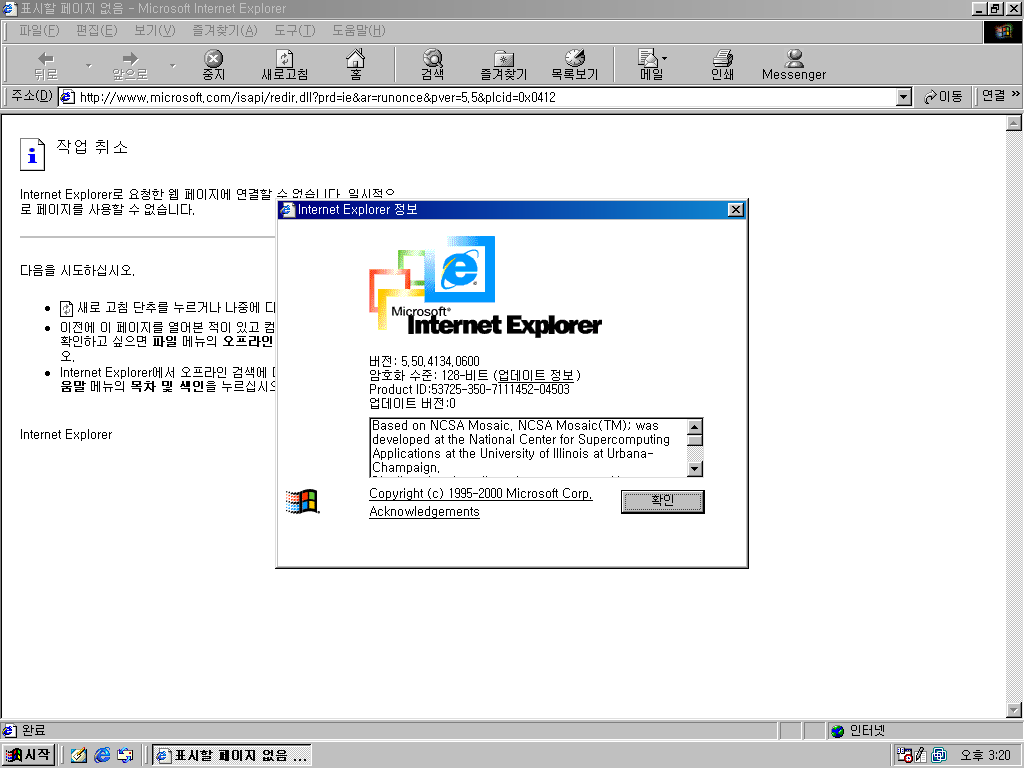Open the 메일 mail toolbar button
Image resolution: width=1024 pixels, height=768 pixels.
[652, 65]
